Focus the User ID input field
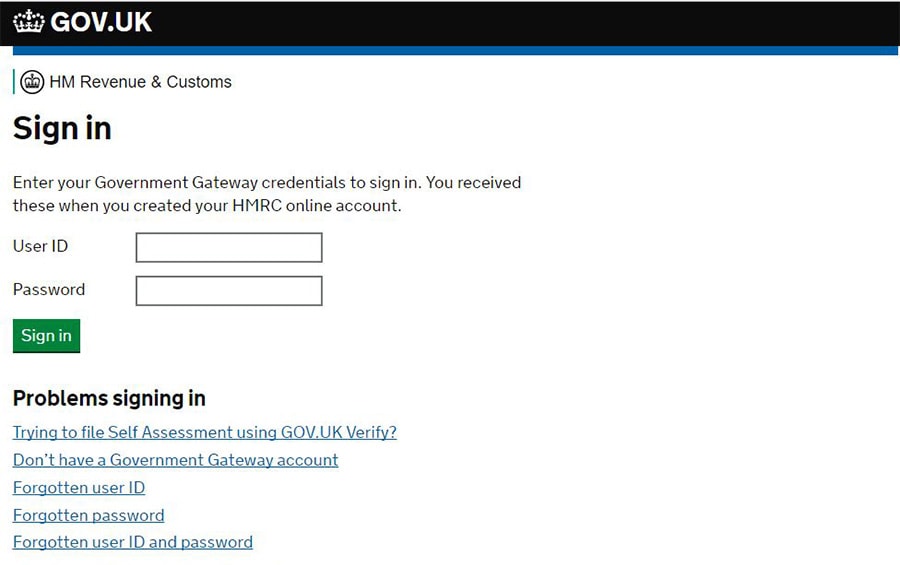The height and width of the screenshot is (565, 900). click(229, 247)
